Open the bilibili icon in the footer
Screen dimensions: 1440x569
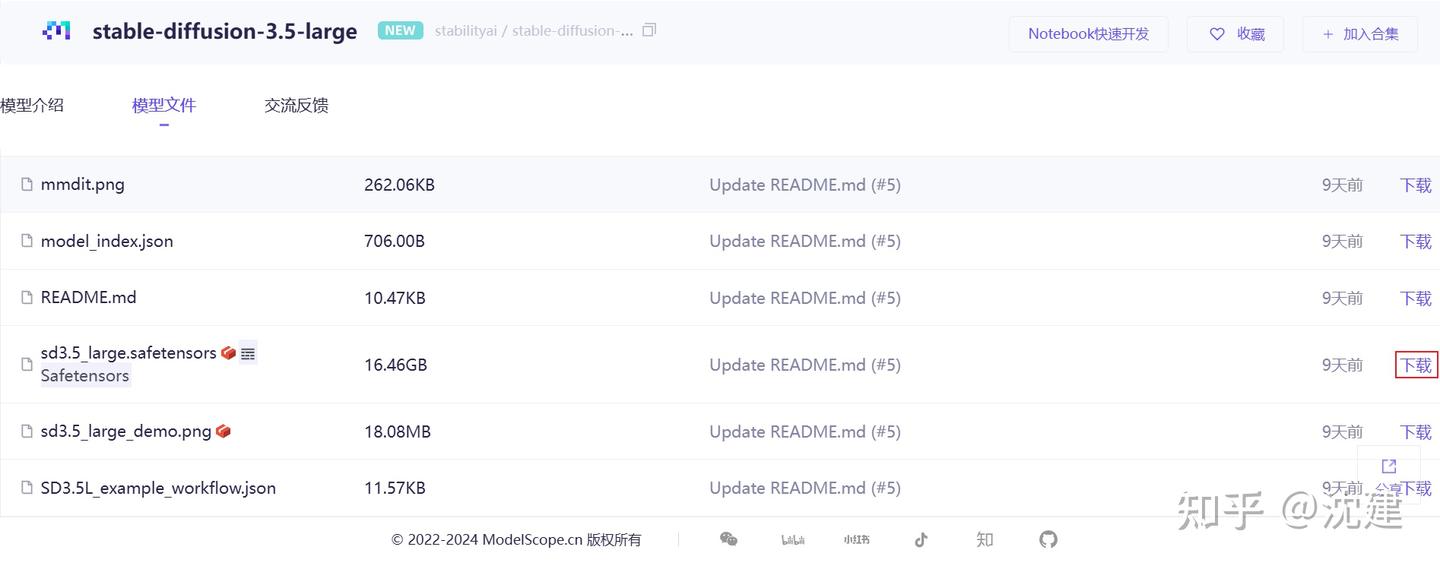793,540
